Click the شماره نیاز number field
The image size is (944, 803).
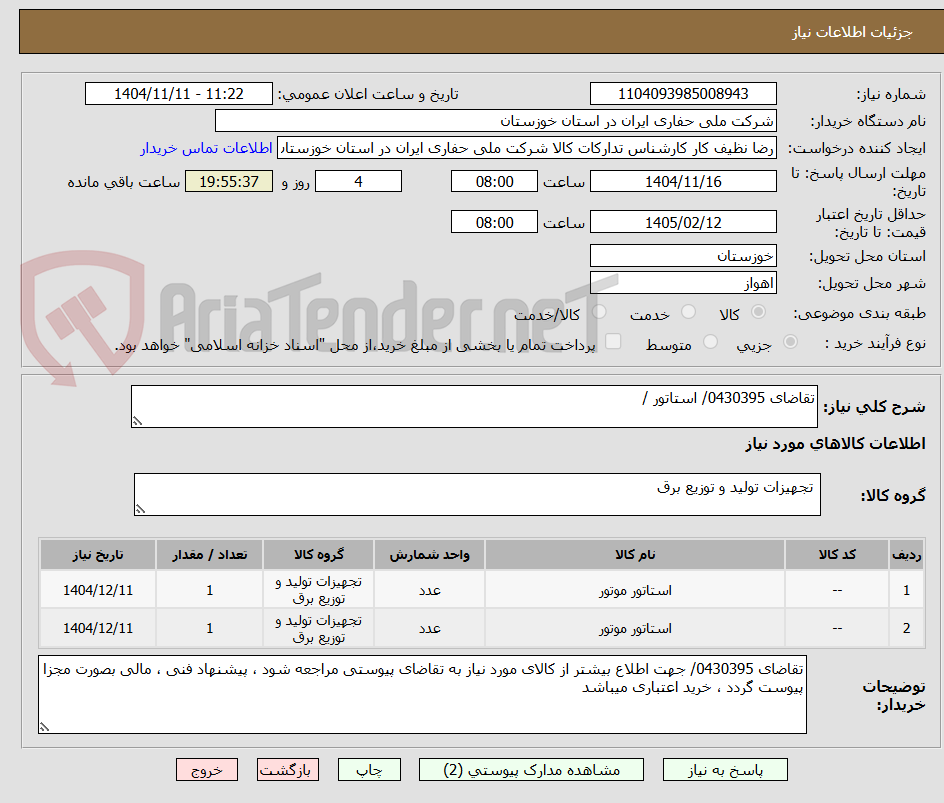click(683, 94)
